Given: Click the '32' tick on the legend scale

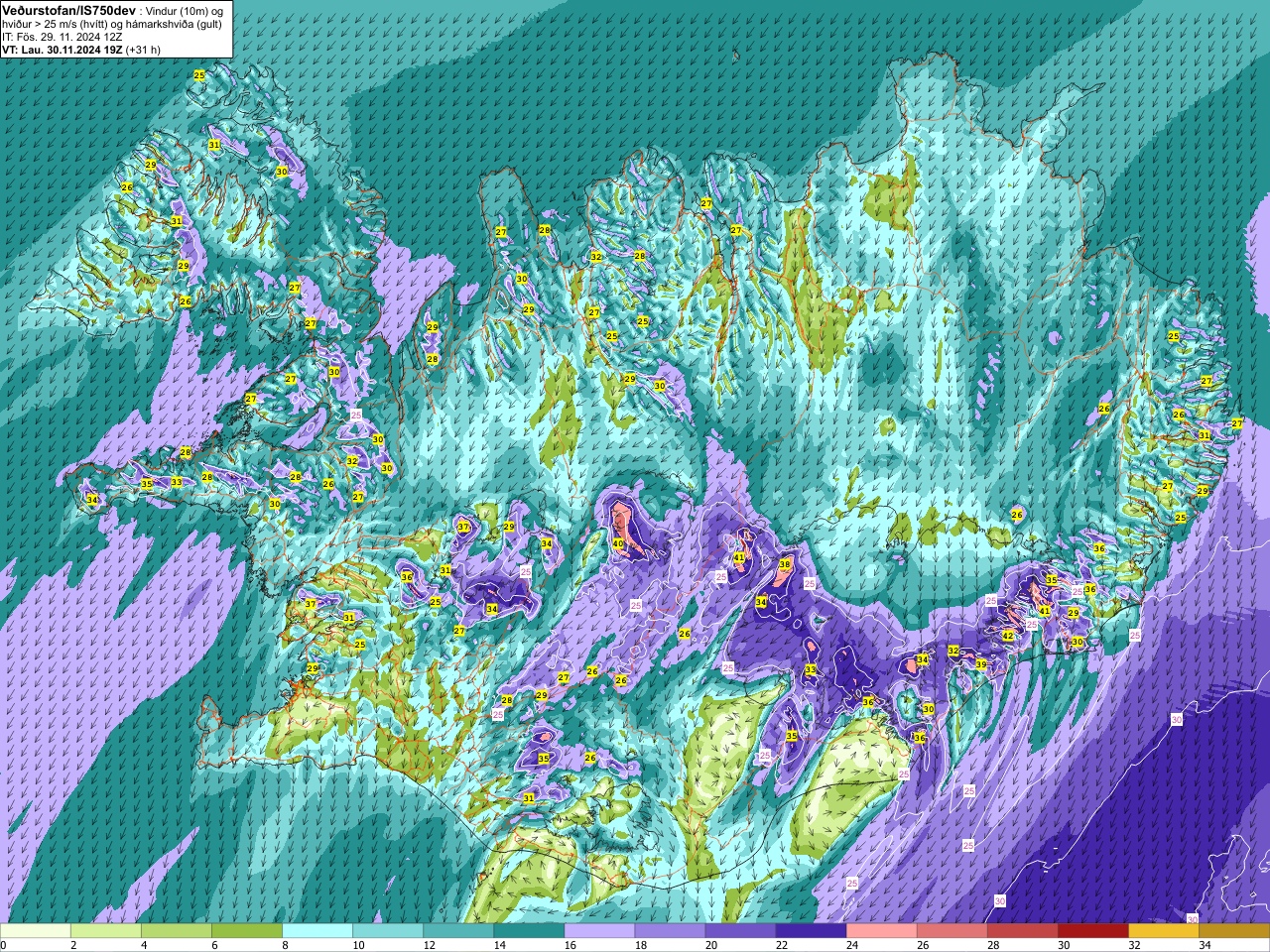Looking at the screenshot, I should [1133, 945].
